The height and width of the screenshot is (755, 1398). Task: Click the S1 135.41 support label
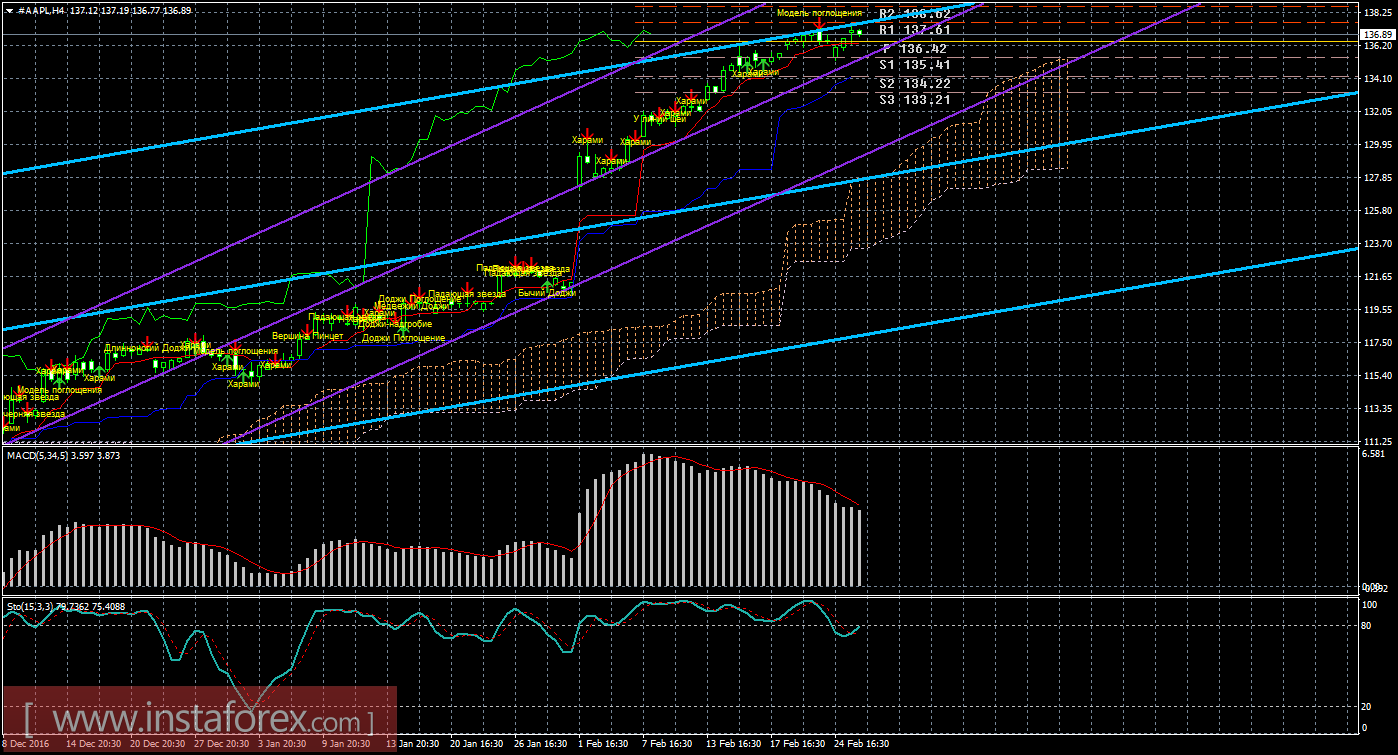(913, 65)
